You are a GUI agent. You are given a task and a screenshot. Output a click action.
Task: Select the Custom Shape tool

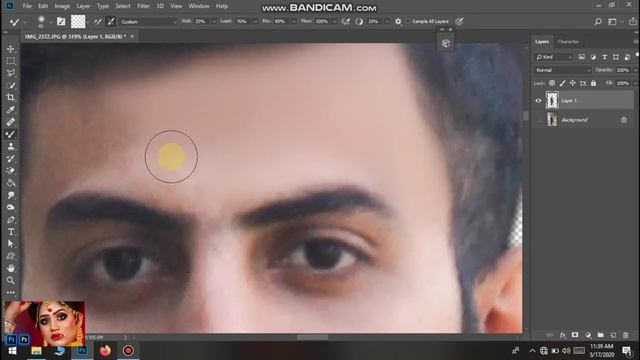coord(11,256)
